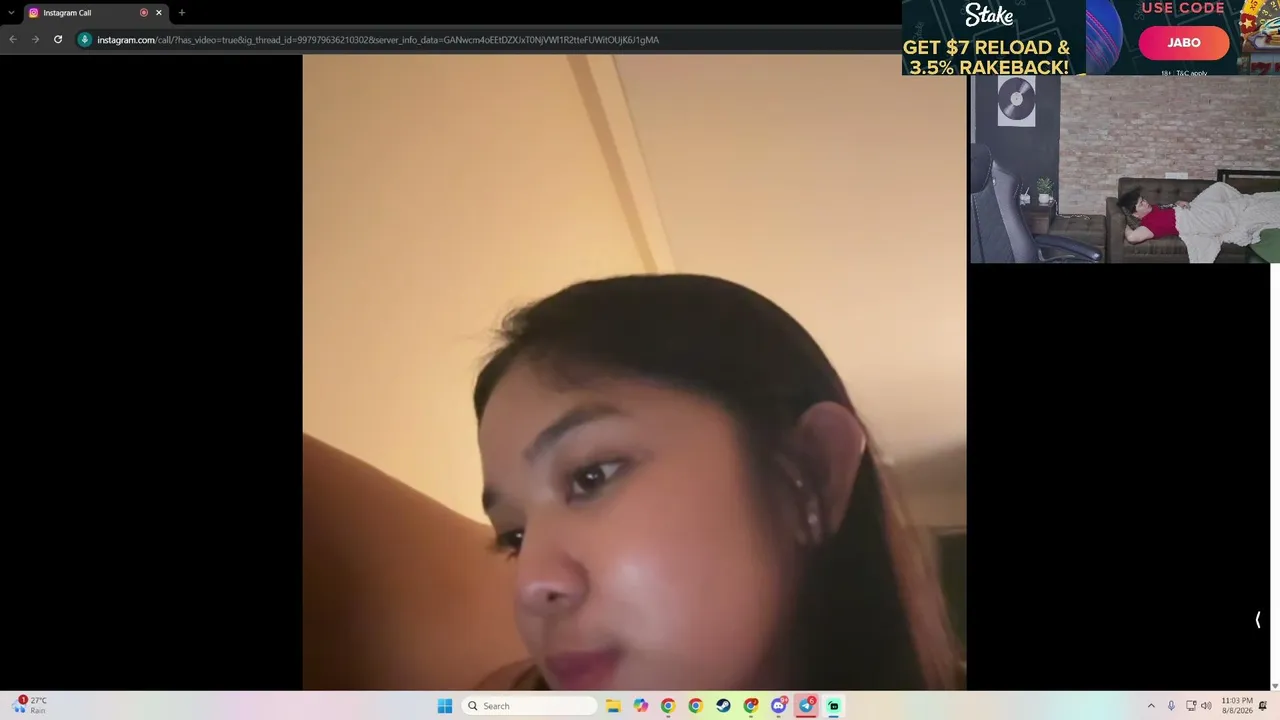This screenshot has height=720, width=1280.
Task: Reload the Instagram call page
Action: coord(58,40)
